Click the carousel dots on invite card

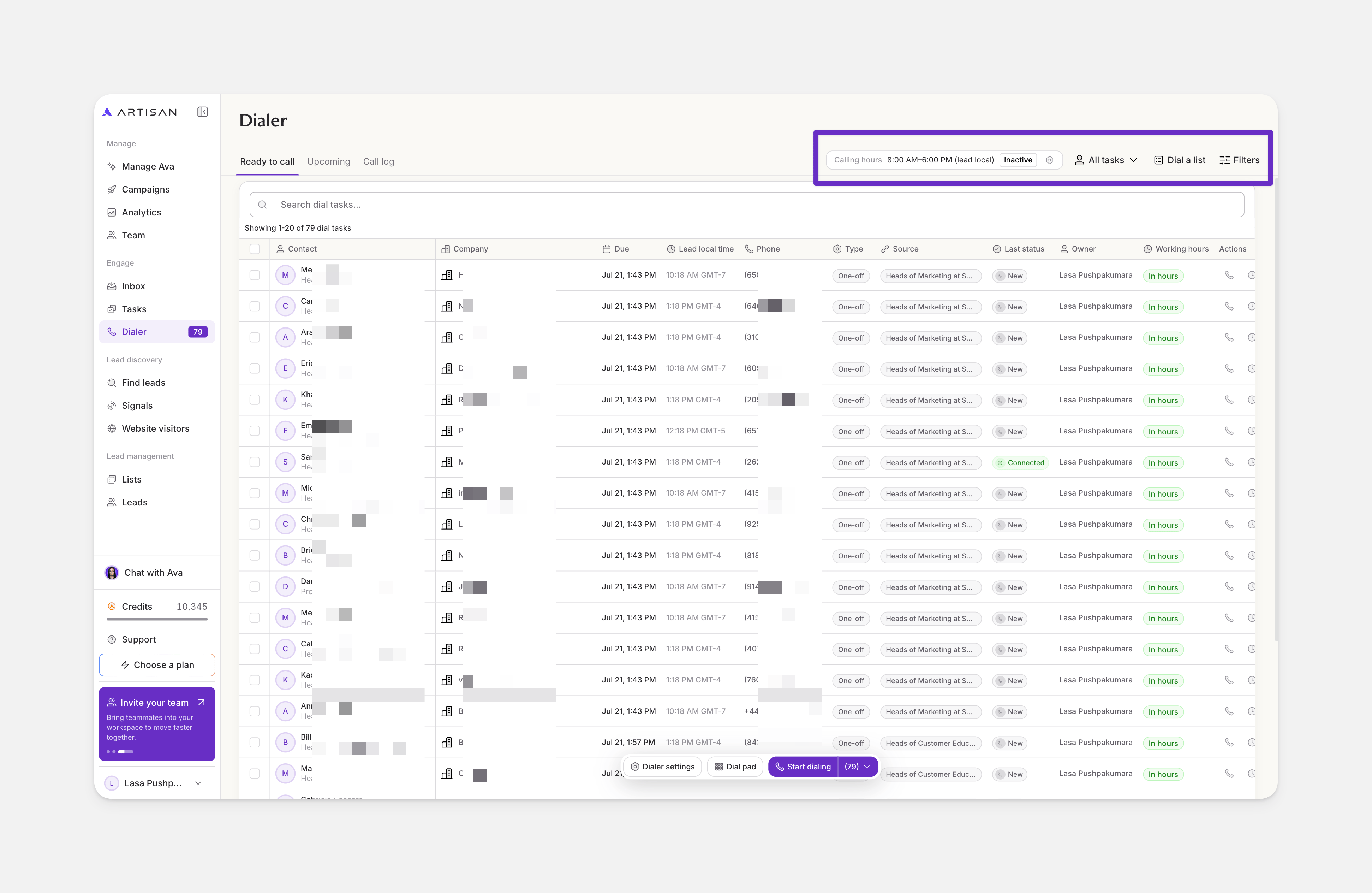point(120,752)
